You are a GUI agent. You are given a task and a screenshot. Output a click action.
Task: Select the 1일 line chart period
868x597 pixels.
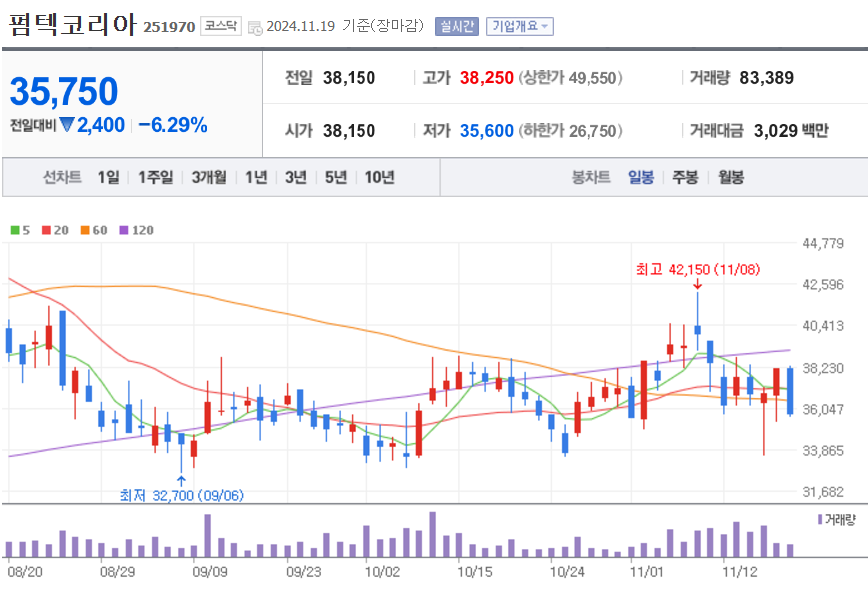(108, 177)
